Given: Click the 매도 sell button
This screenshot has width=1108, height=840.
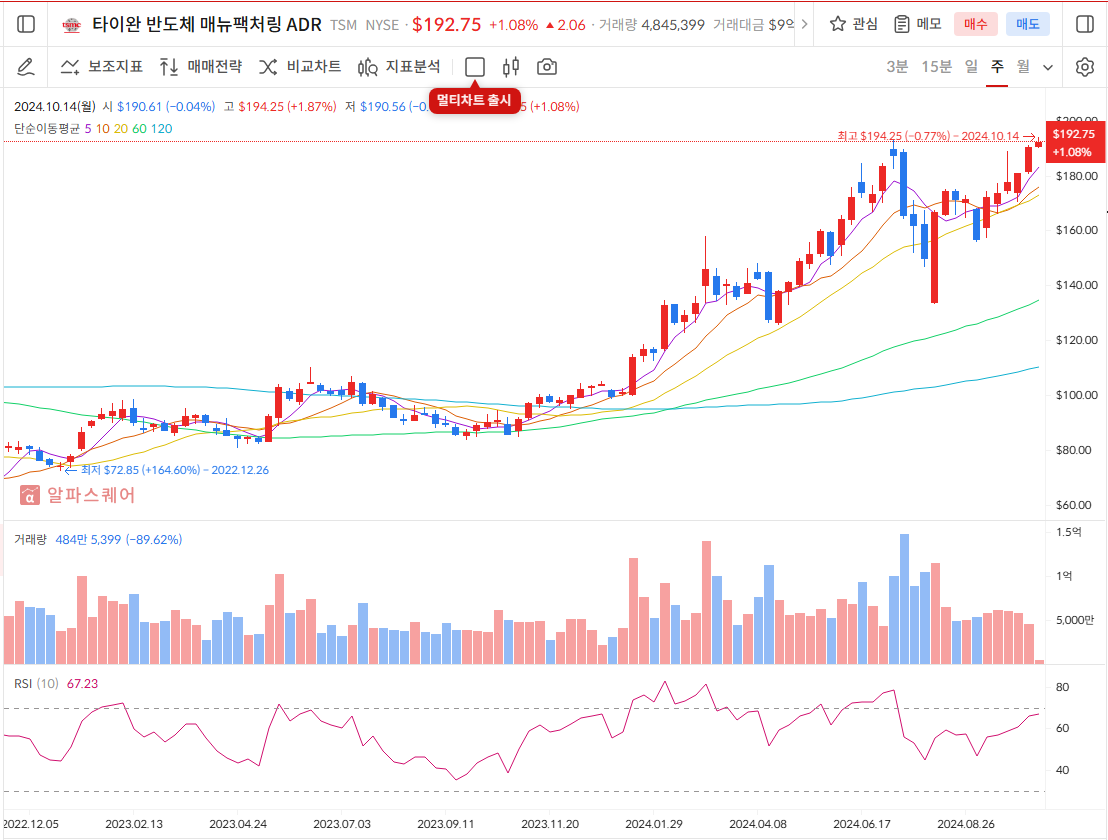Looking at the screenshot, I should click(x=1027, y=24).
